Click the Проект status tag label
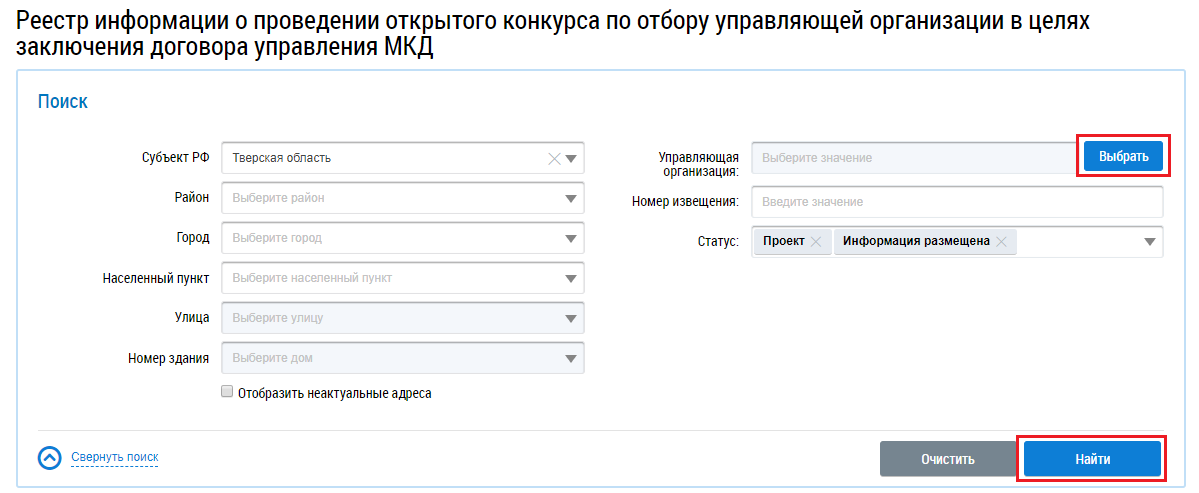 tap(784, 242)
